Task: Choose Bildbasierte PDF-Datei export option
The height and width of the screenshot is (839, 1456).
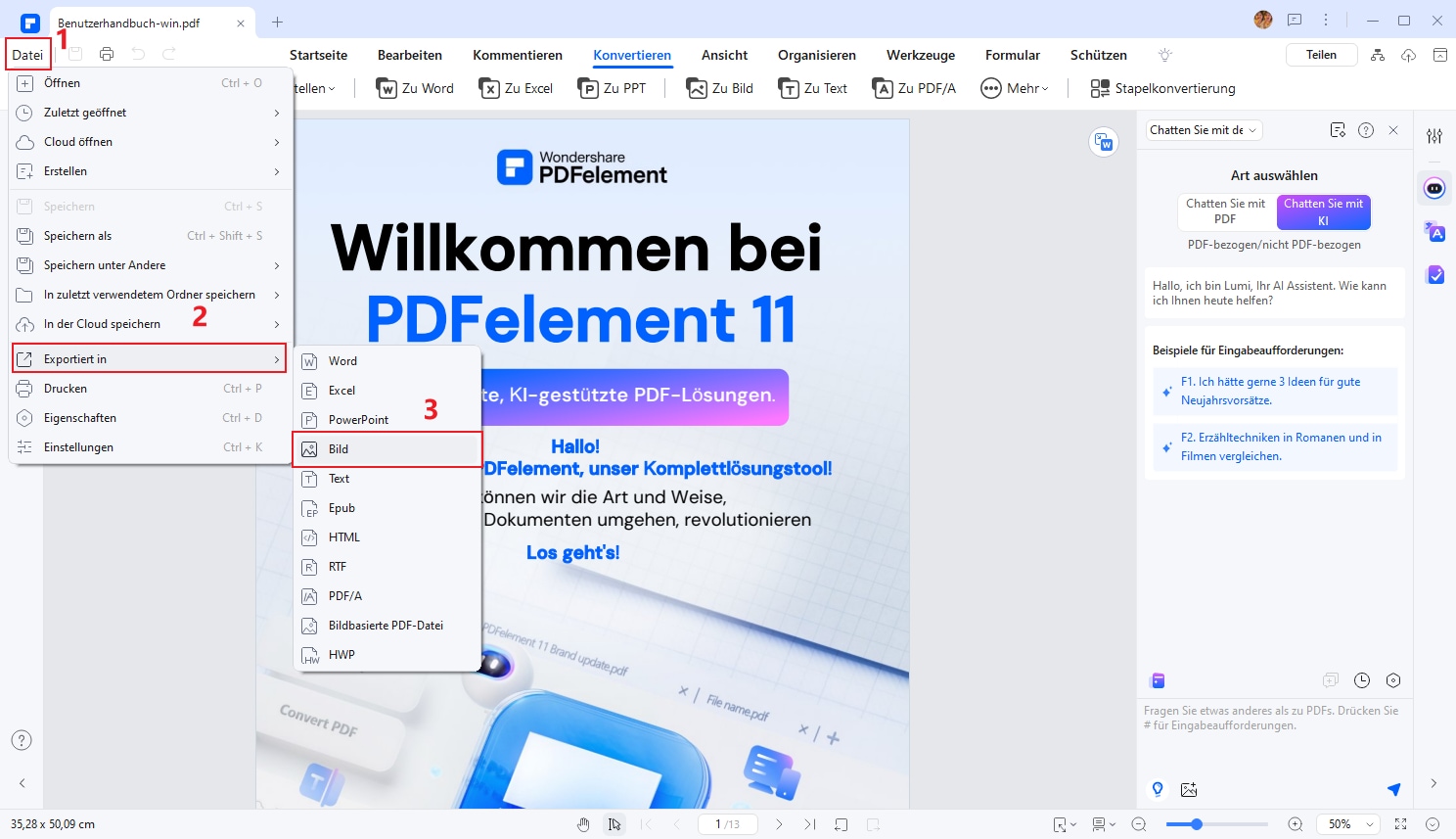Action: point(387,626)
